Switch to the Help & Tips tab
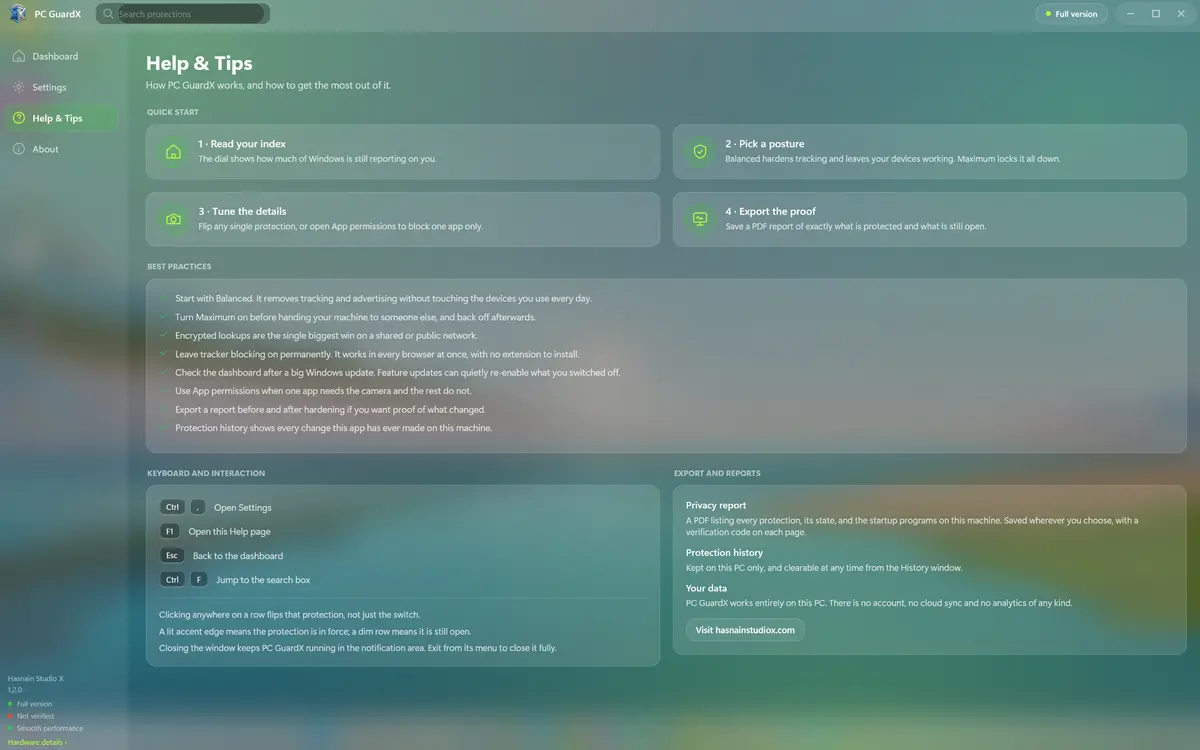This screenshot has width=1200, height=750. [61, 118]
